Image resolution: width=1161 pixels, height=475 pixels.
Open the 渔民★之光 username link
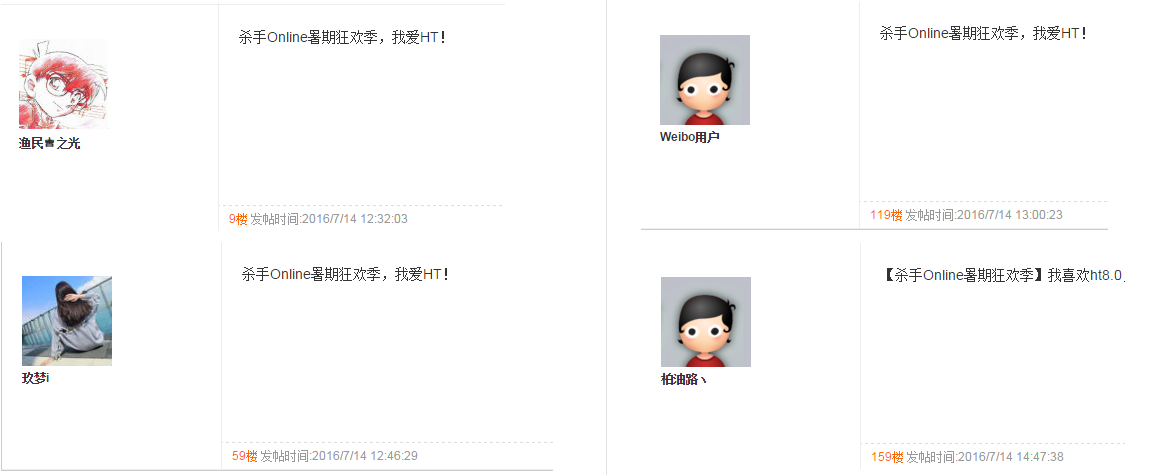[x=50, y=144]
